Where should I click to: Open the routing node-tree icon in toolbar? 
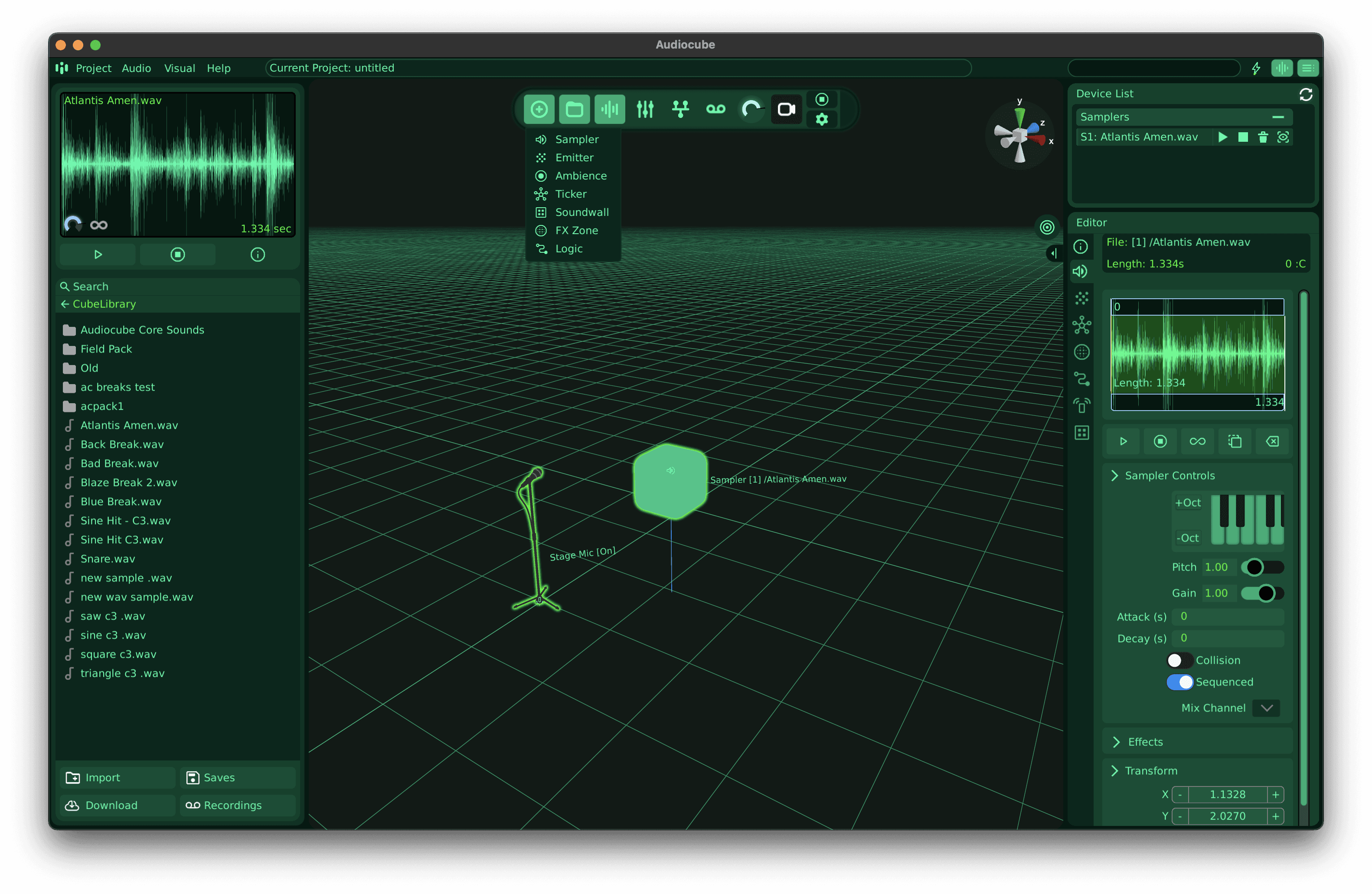coord(680,109)
